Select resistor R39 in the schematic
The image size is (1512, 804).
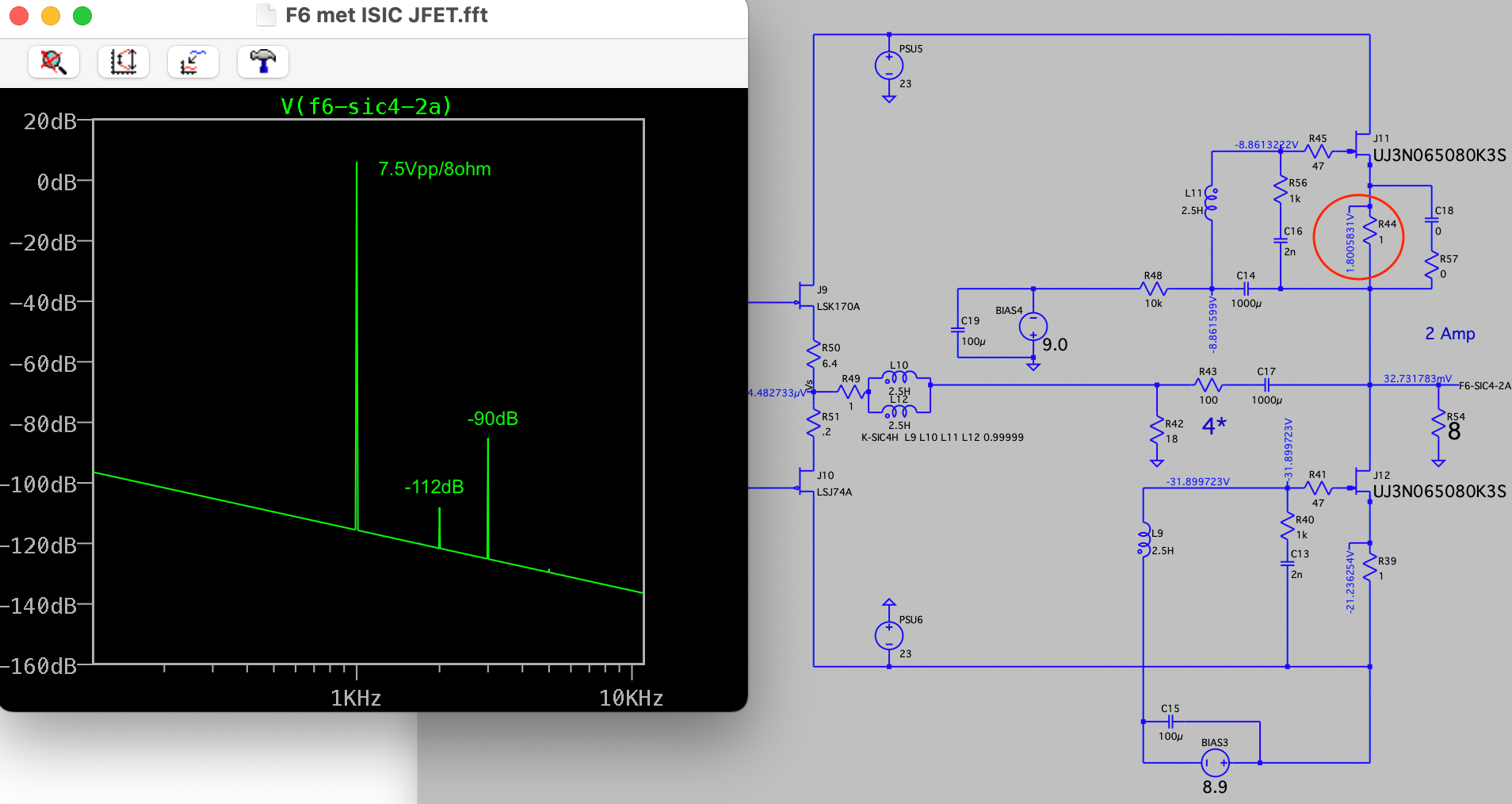(1369, 568)
